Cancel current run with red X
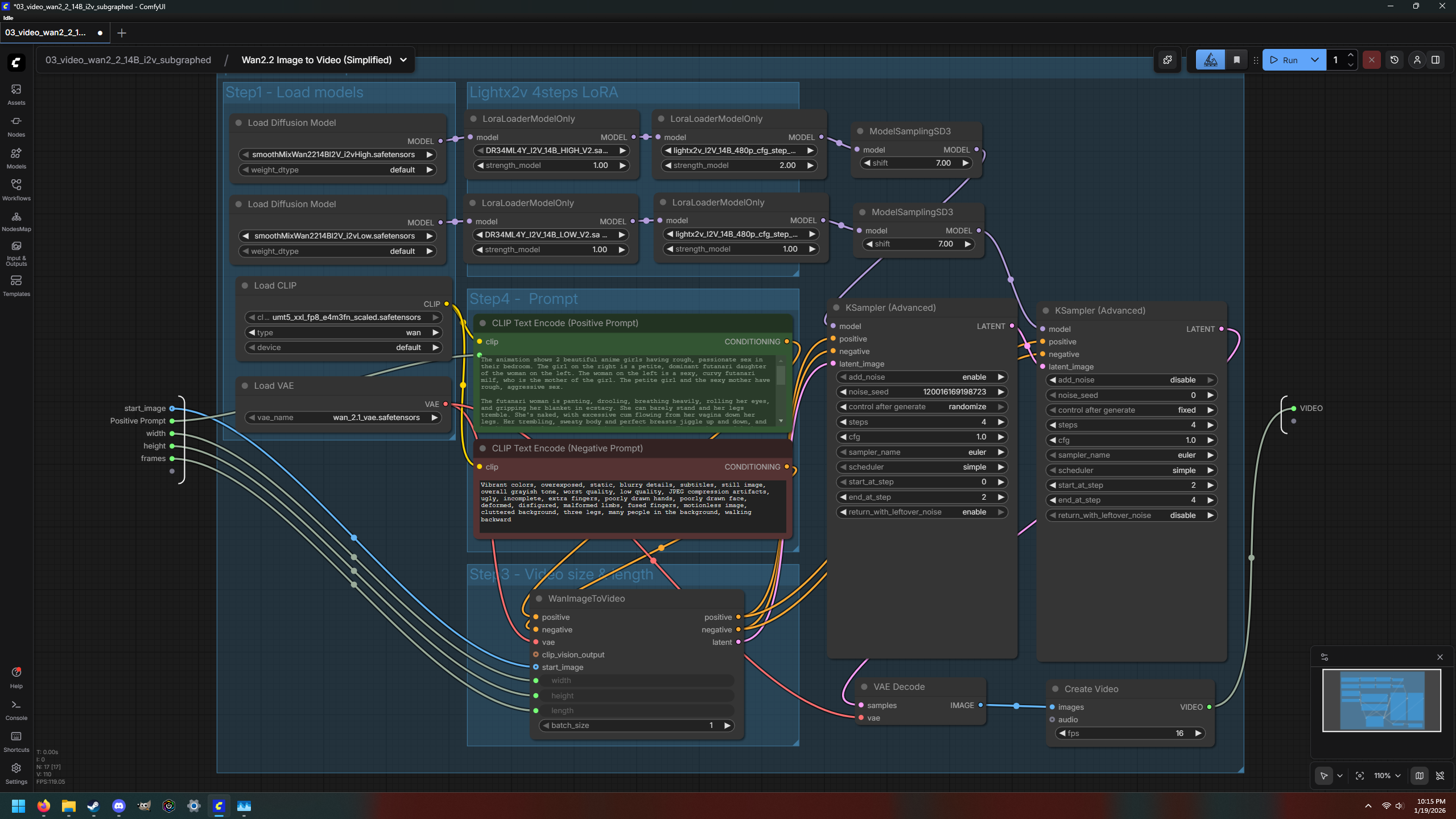Screen dimensions: 1456x819 [x=1371, y=60]
